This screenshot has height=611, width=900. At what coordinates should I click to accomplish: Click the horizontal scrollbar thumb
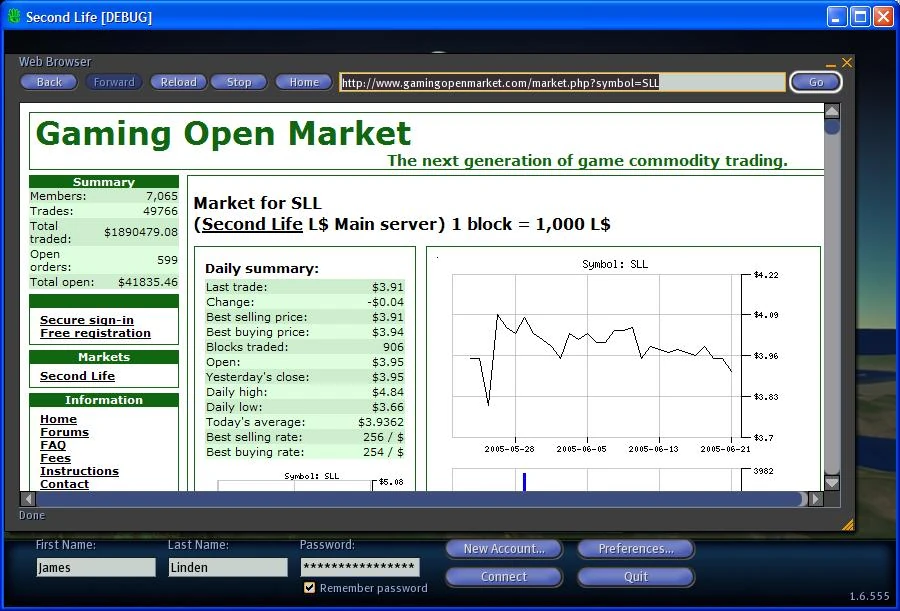419,498
